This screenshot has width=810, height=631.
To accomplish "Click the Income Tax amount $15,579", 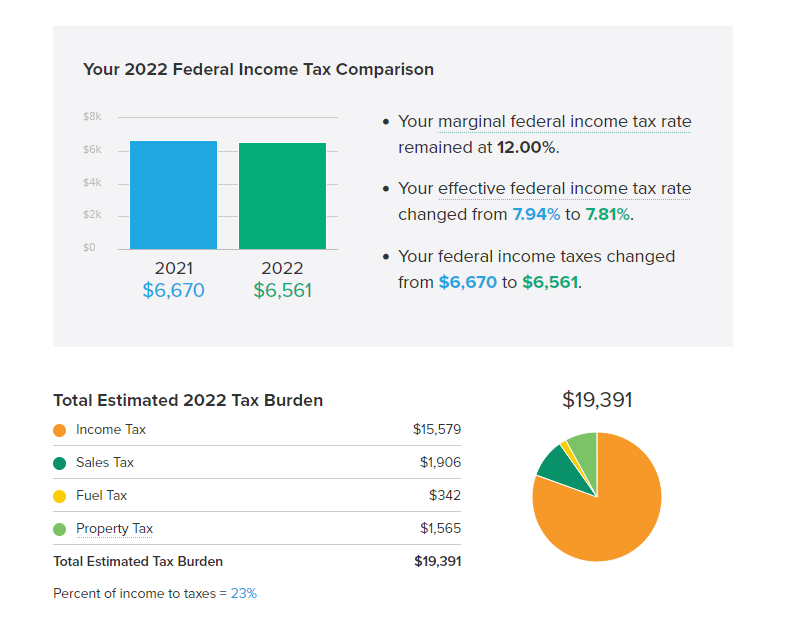I will coord(437,430).
